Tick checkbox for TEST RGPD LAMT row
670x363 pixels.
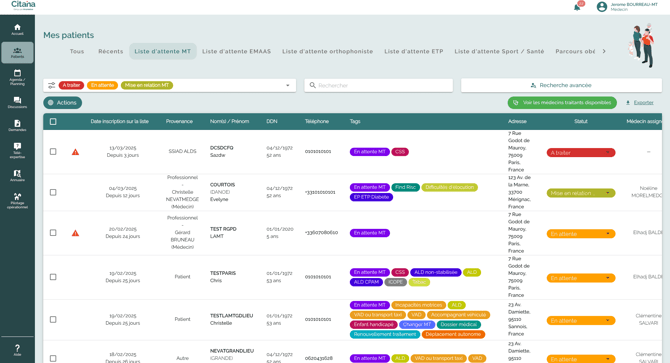53,233
